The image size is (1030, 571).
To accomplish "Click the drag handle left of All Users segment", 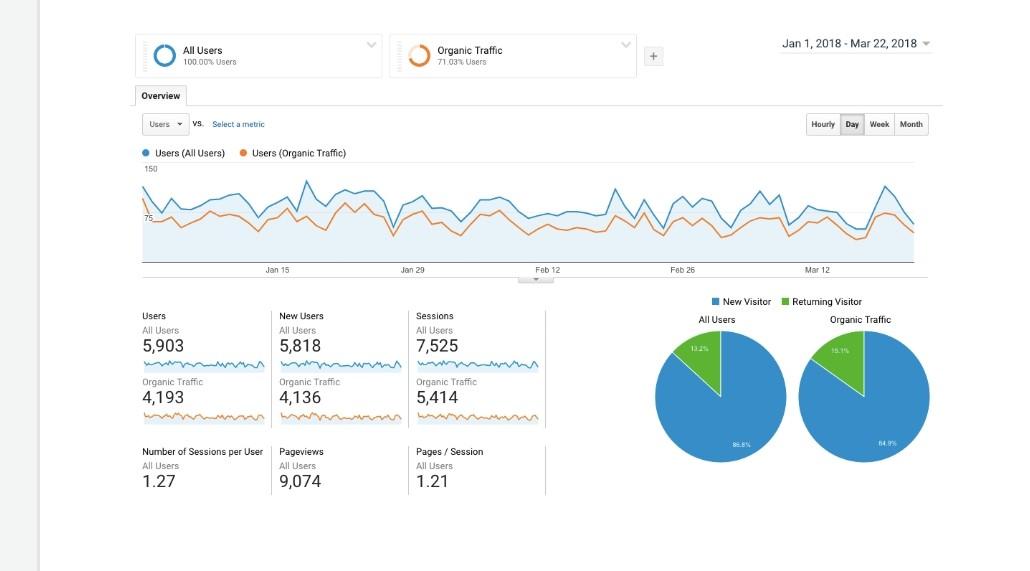I will click(145, 57).
